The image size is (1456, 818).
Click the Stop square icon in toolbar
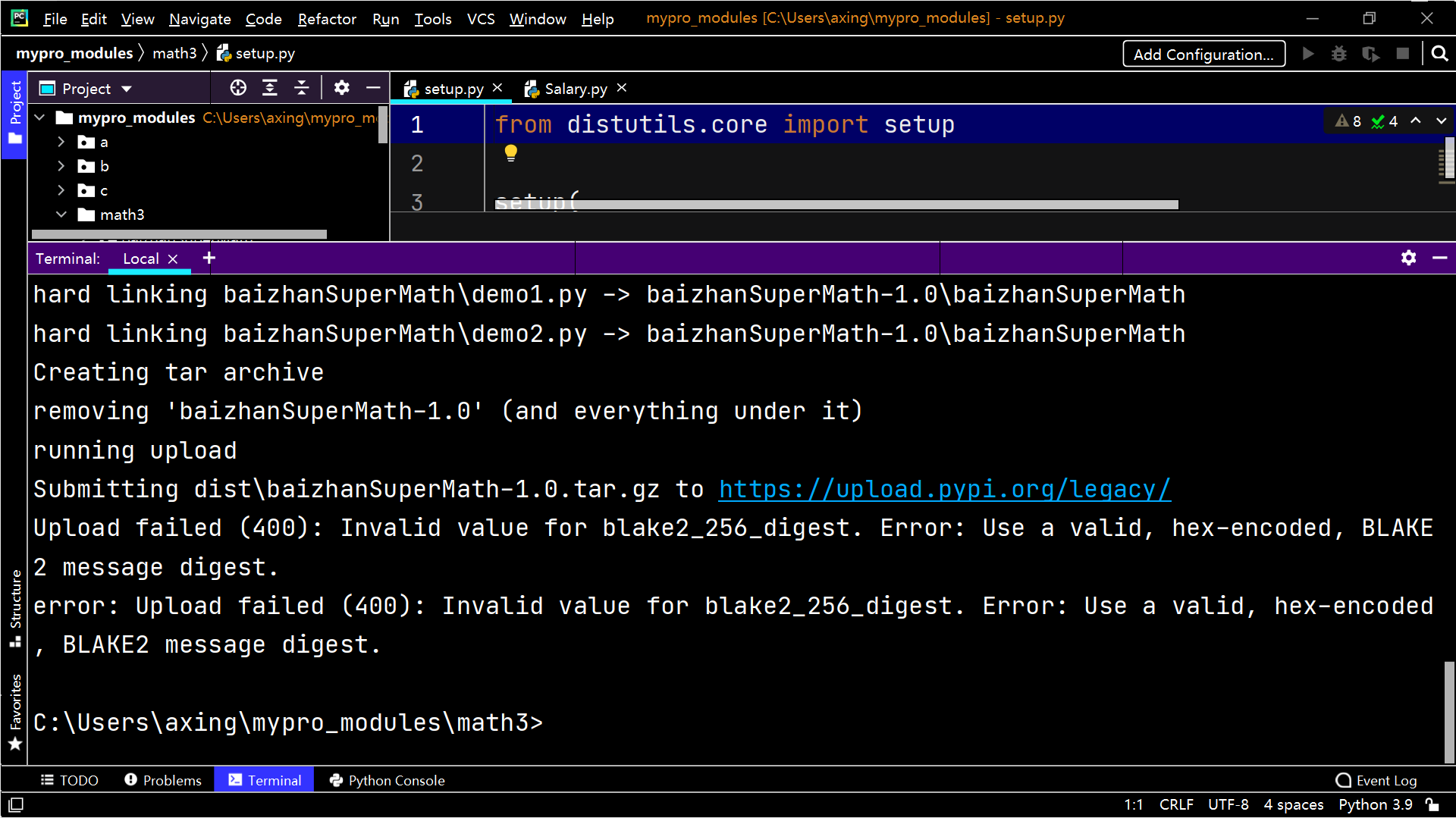coord(1403,54)
